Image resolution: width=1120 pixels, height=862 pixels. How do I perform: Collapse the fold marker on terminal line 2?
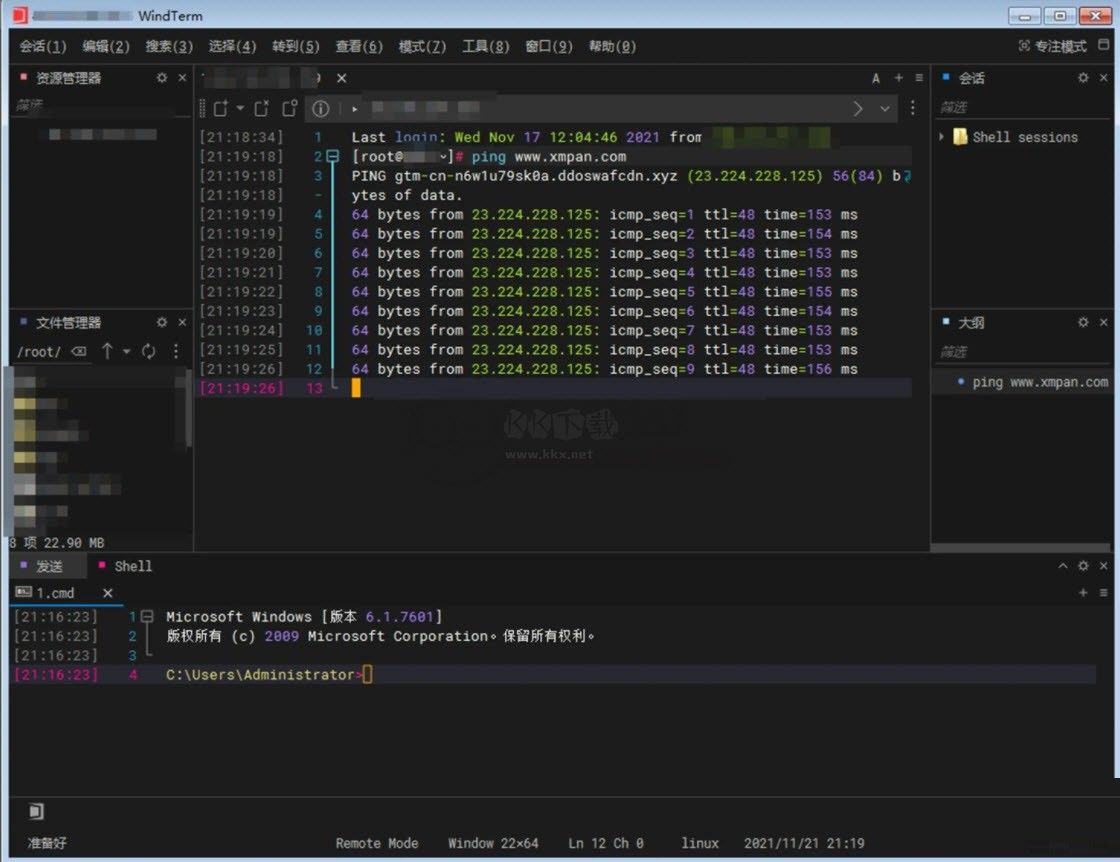pos(334,157)
